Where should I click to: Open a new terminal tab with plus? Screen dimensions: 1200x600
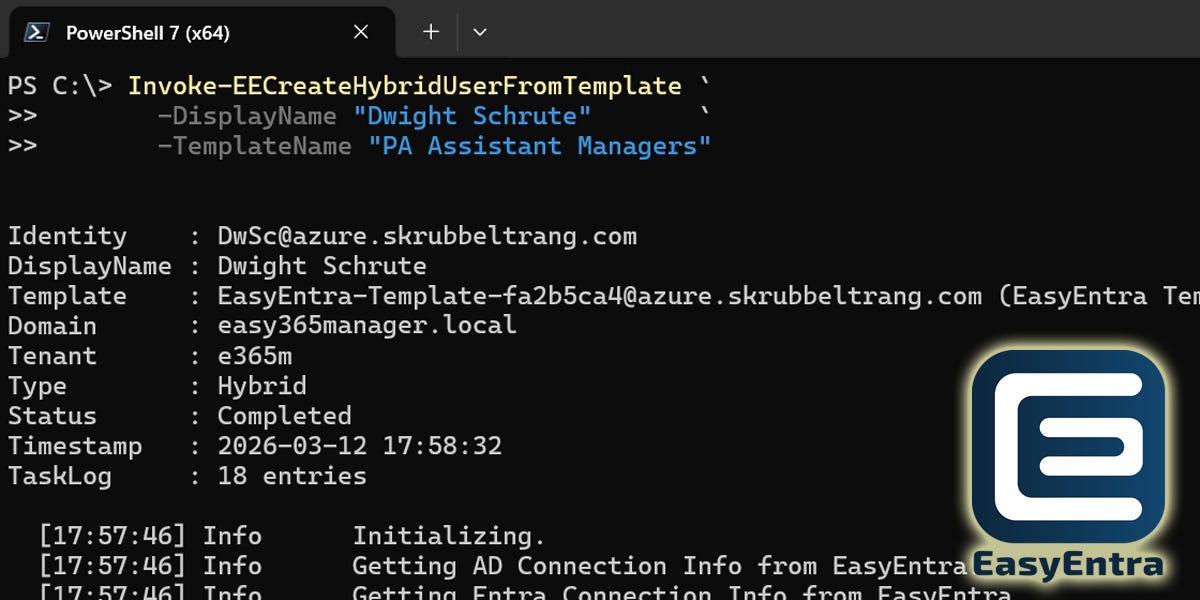[x=431, y=32]
